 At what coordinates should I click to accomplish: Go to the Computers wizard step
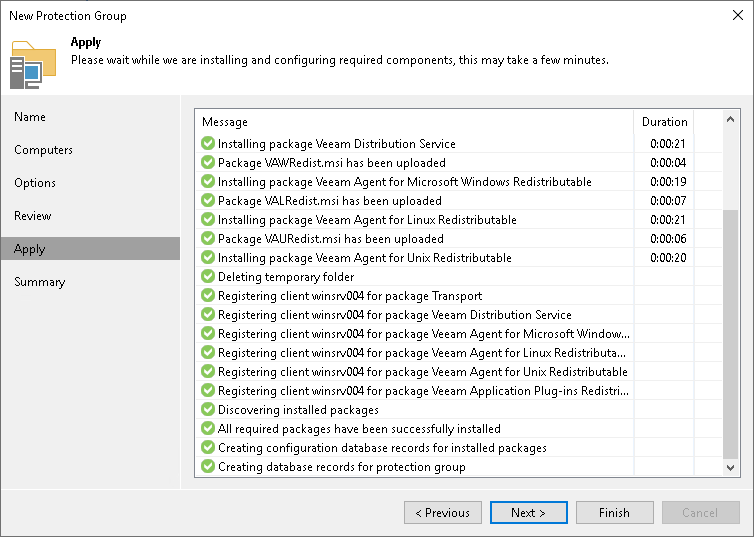pyautogui.click(x=43, y=150)
